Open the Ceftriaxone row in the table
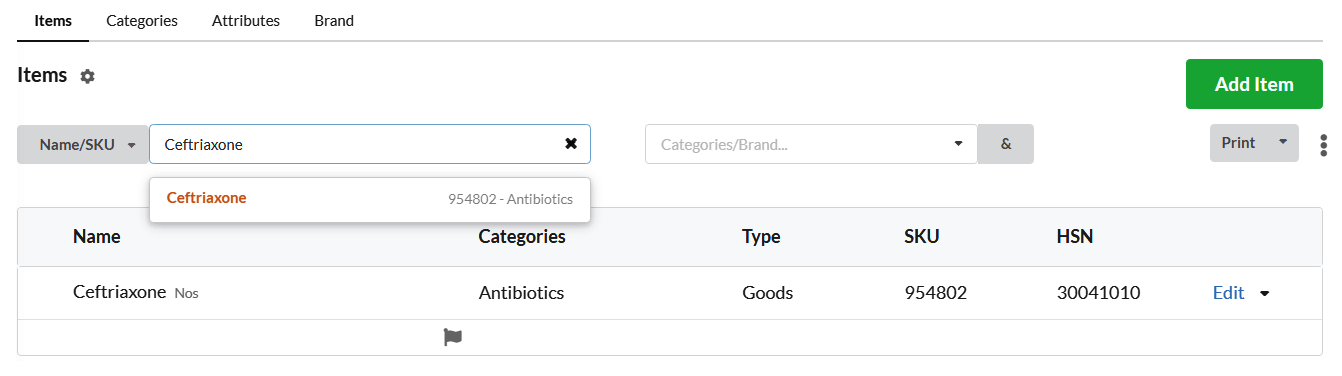The image size is (1342, 376). point(670,293)
